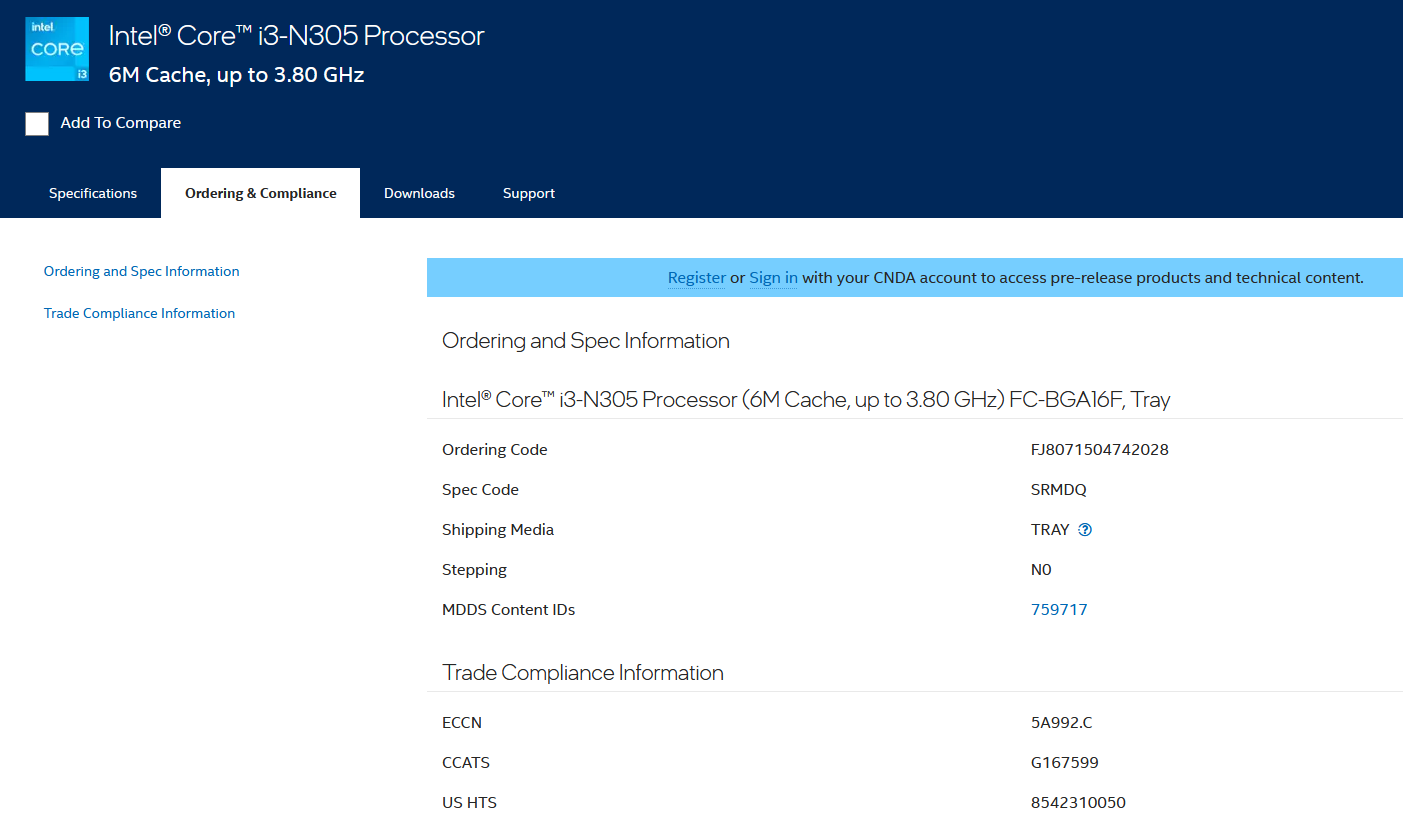
Task: Click the US HTS value 8542310050
Action: click(1078, 802)
